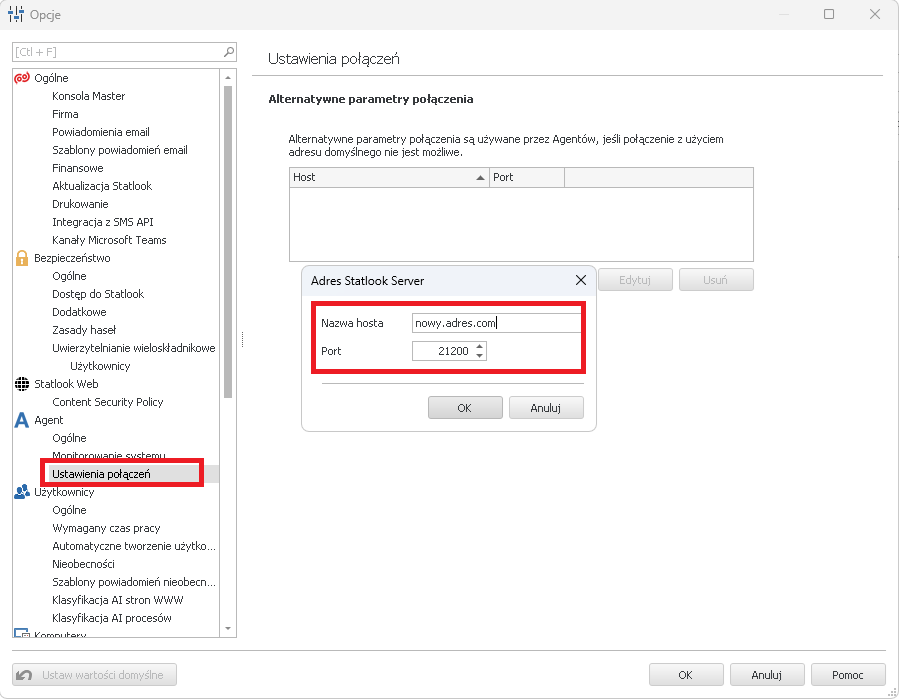
Task: Click the Nazwa hosta input field
Action: coord(497,323)
